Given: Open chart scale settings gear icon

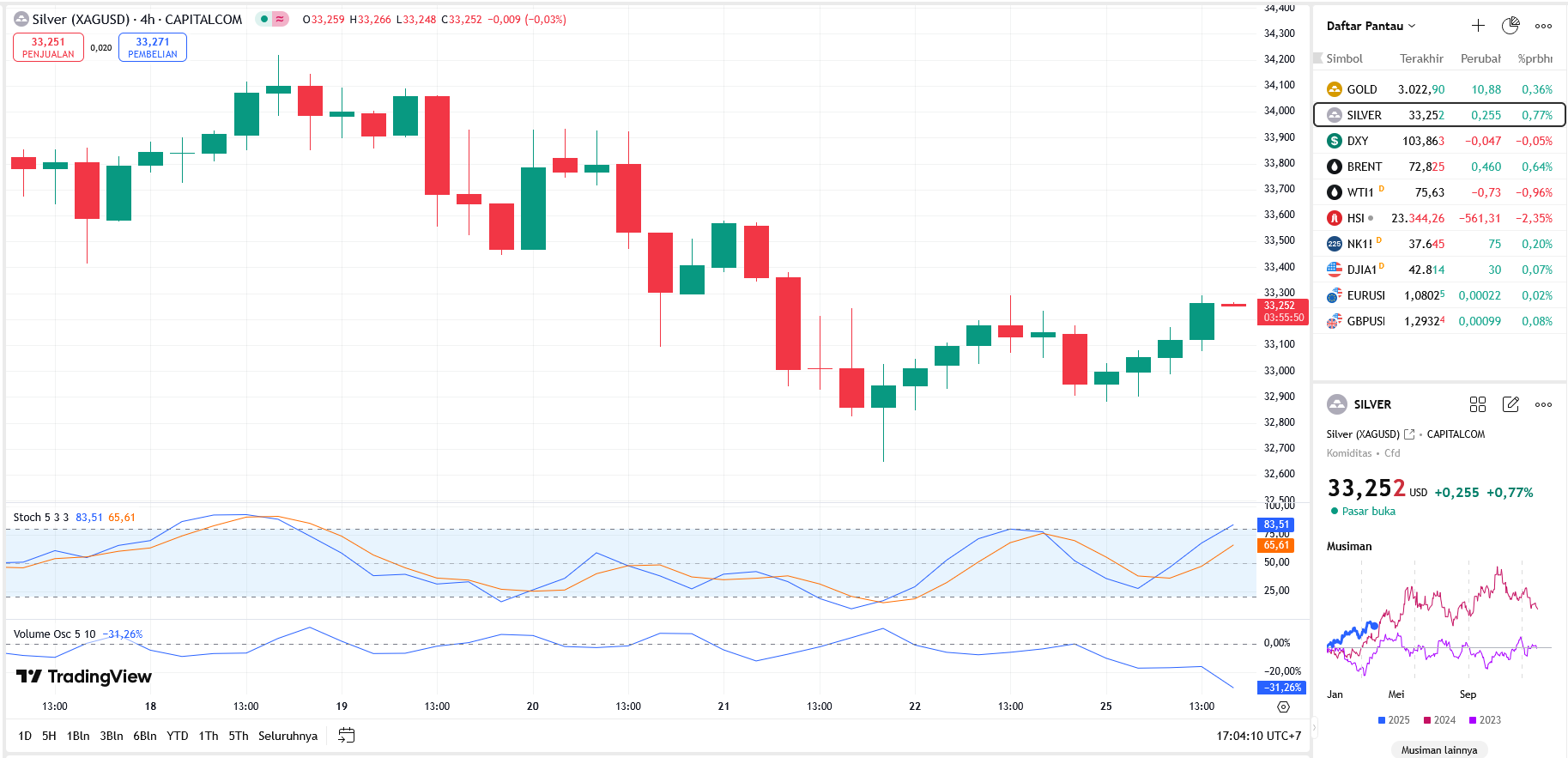Looking at the screenshot, I should [1283, 706].
